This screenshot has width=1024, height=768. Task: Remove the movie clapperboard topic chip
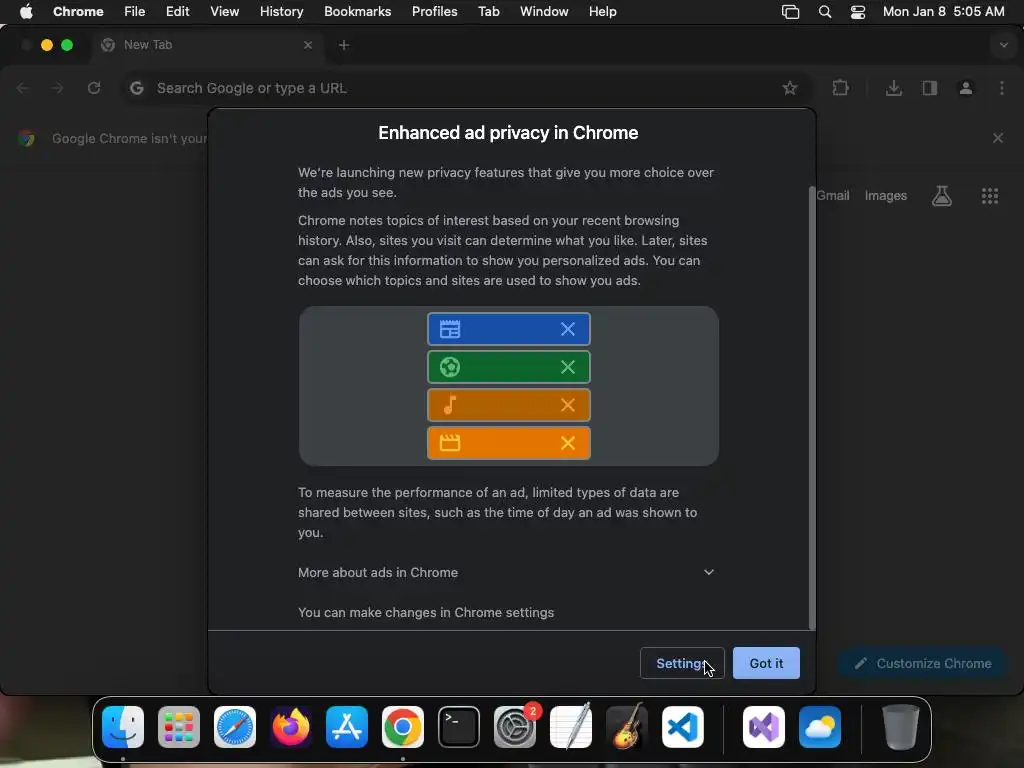[x=568, y=443]
